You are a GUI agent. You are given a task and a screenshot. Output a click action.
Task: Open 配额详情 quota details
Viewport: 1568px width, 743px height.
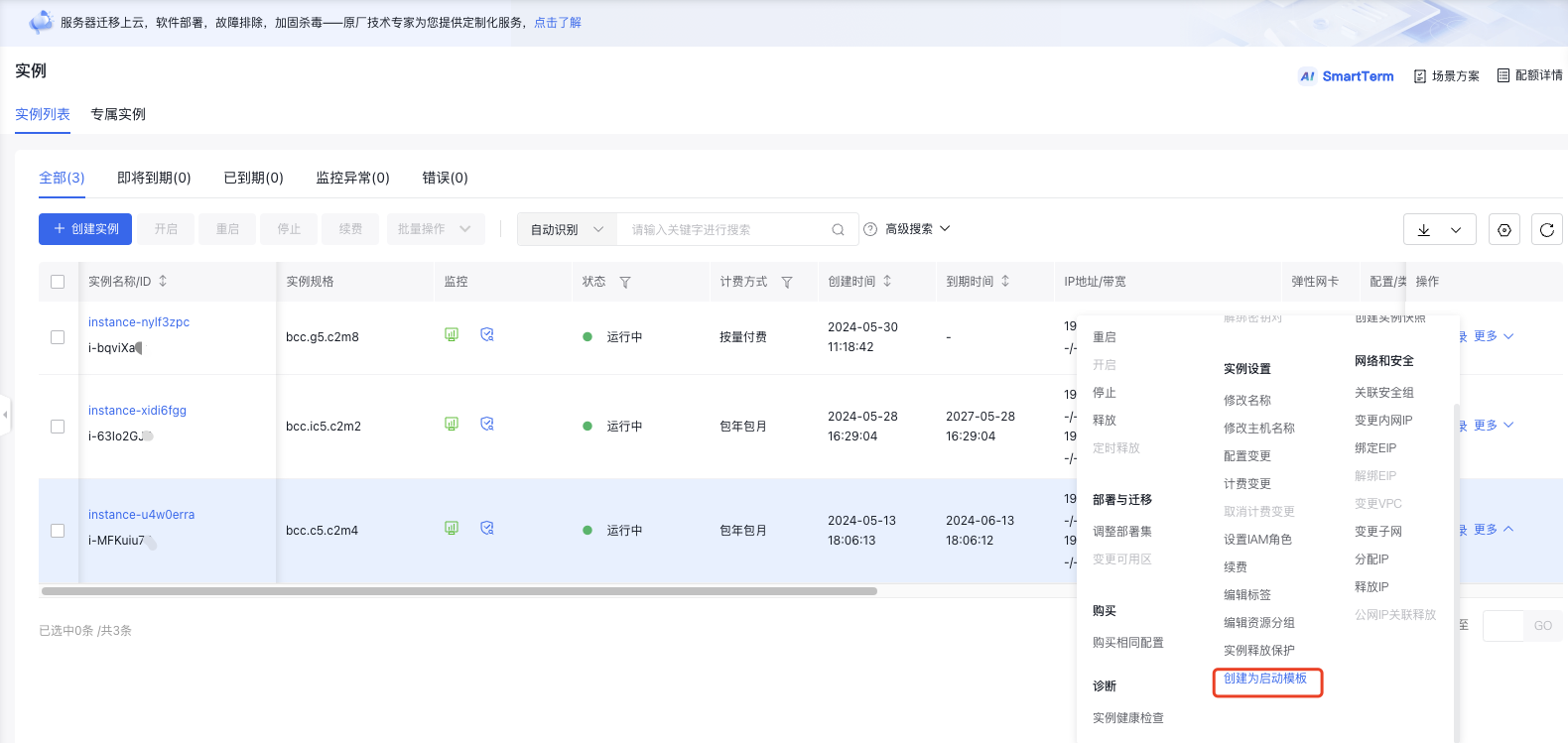1530,75
